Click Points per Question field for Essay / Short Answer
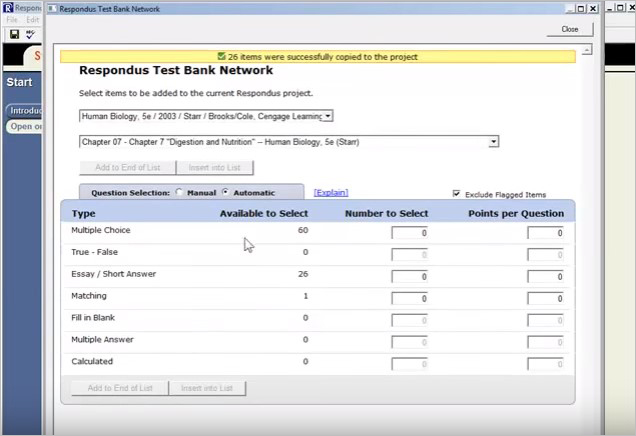Screen dimensions: 636x436 click(x=545, y=277)
